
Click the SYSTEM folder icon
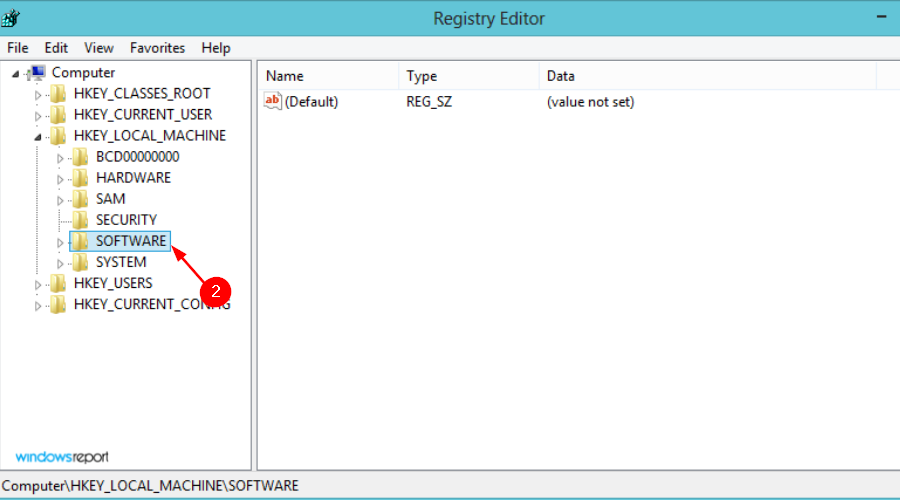click(x=80, y=262)
